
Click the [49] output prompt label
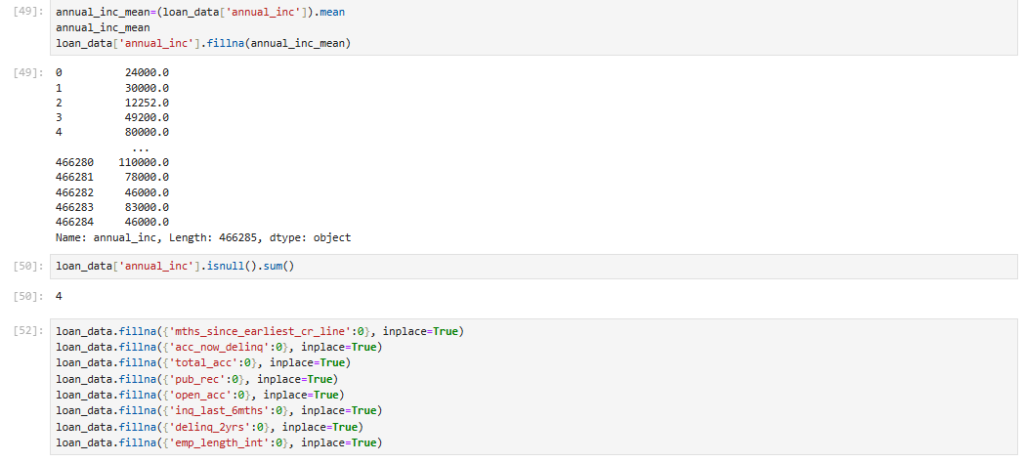(x=27, y=73)
